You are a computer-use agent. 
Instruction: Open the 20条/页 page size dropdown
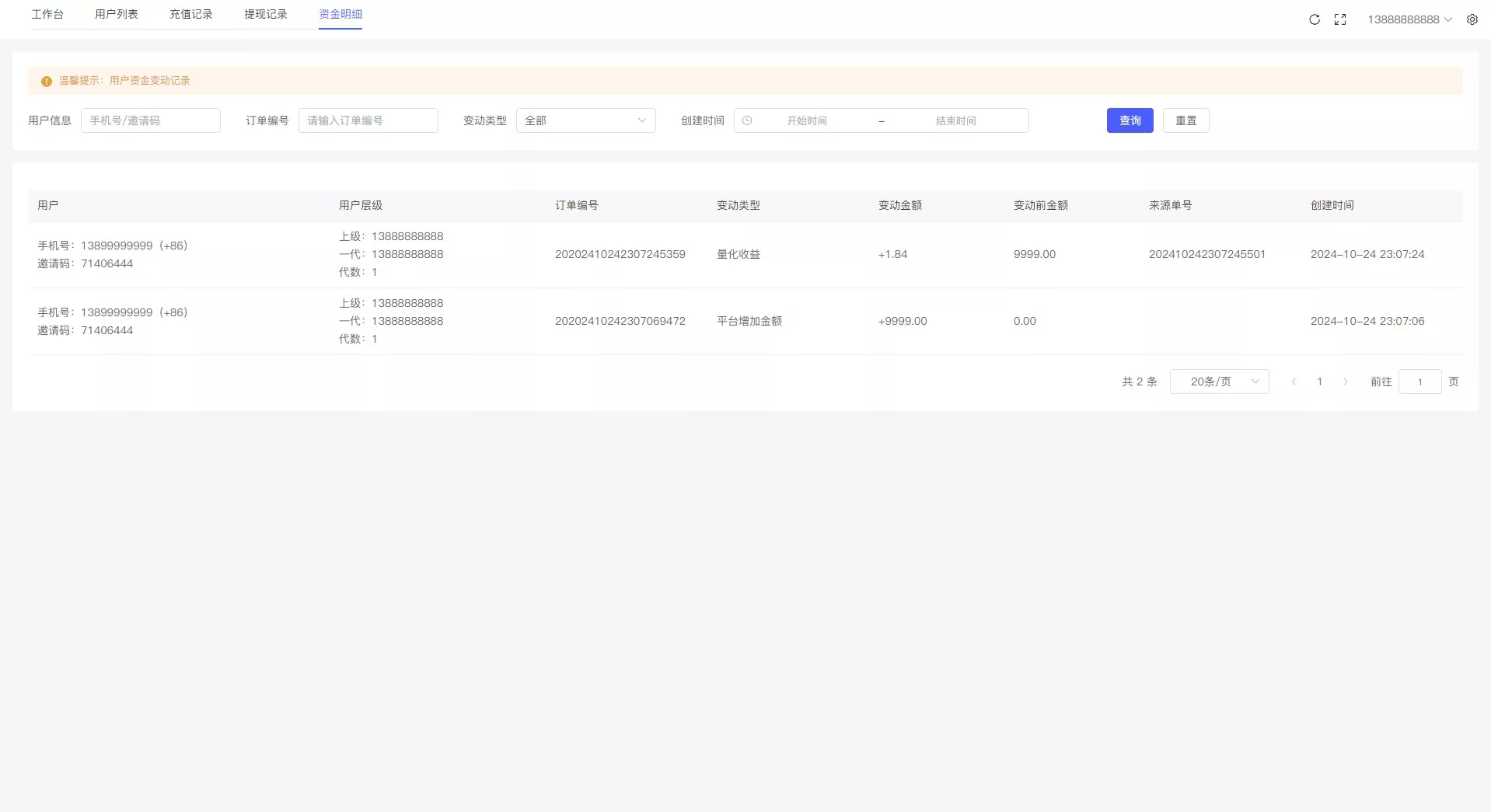point(1218,382)
